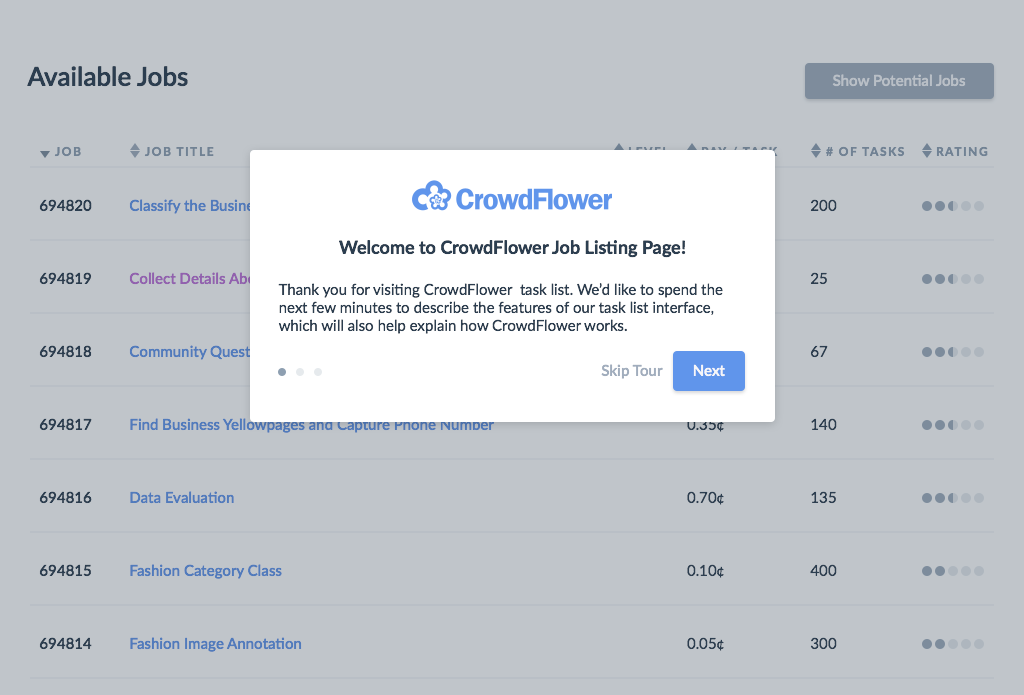
Task: Click the tour description paragraph
Action: [501, 308]
